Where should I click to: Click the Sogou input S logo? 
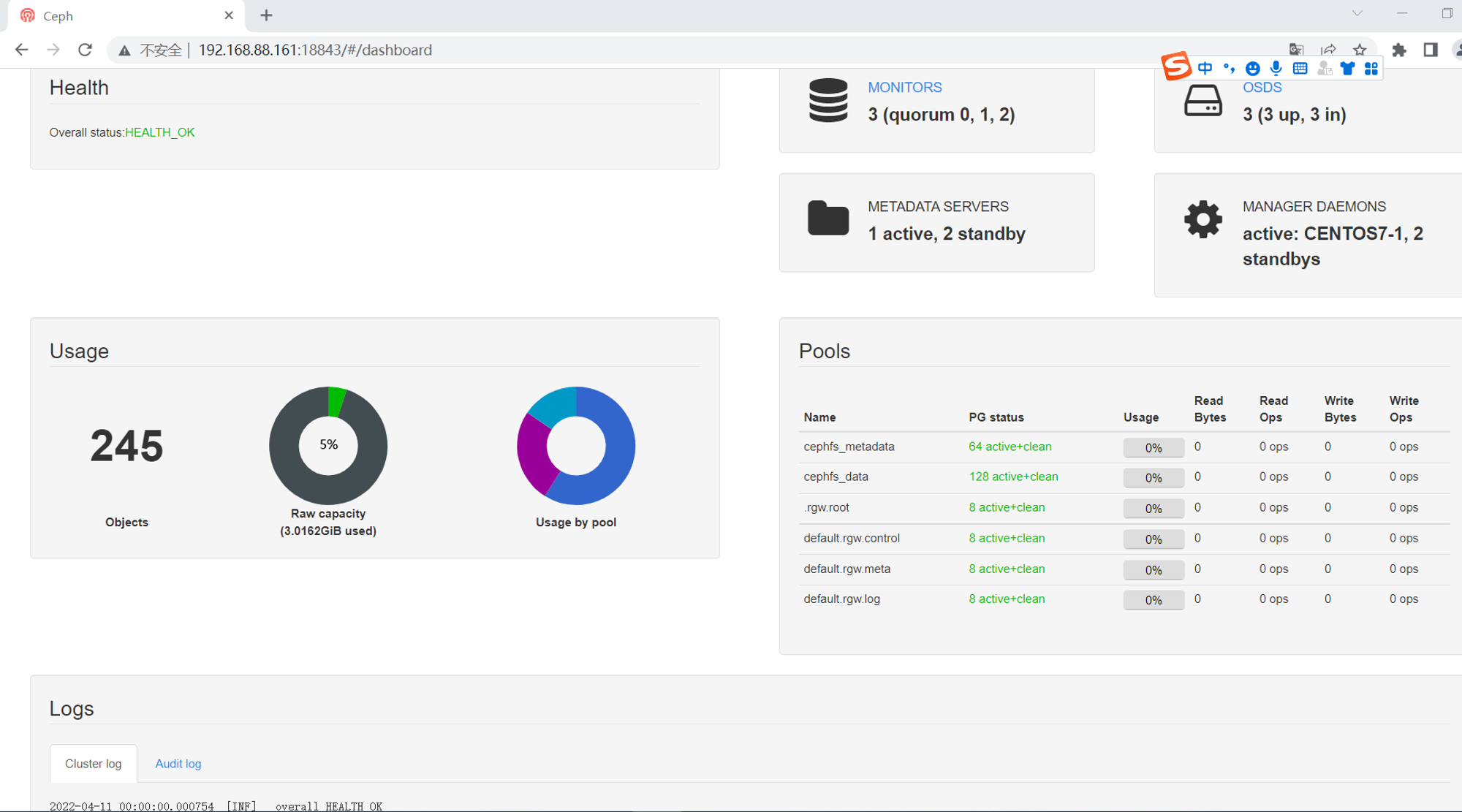[x=1176, y=67]
